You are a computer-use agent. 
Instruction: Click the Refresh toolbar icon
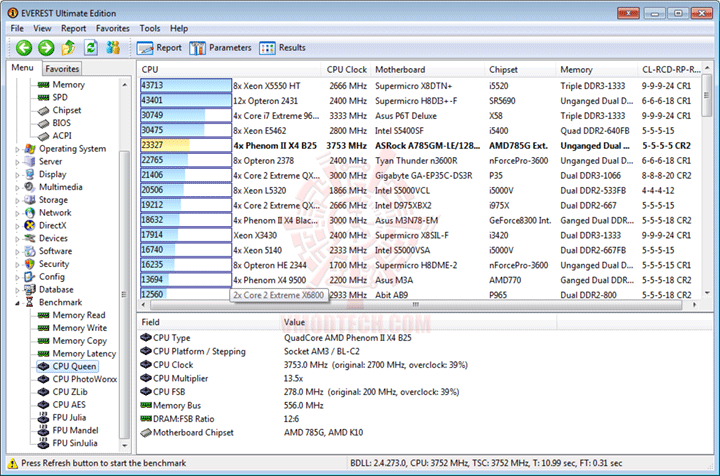(x=91, y=47)
